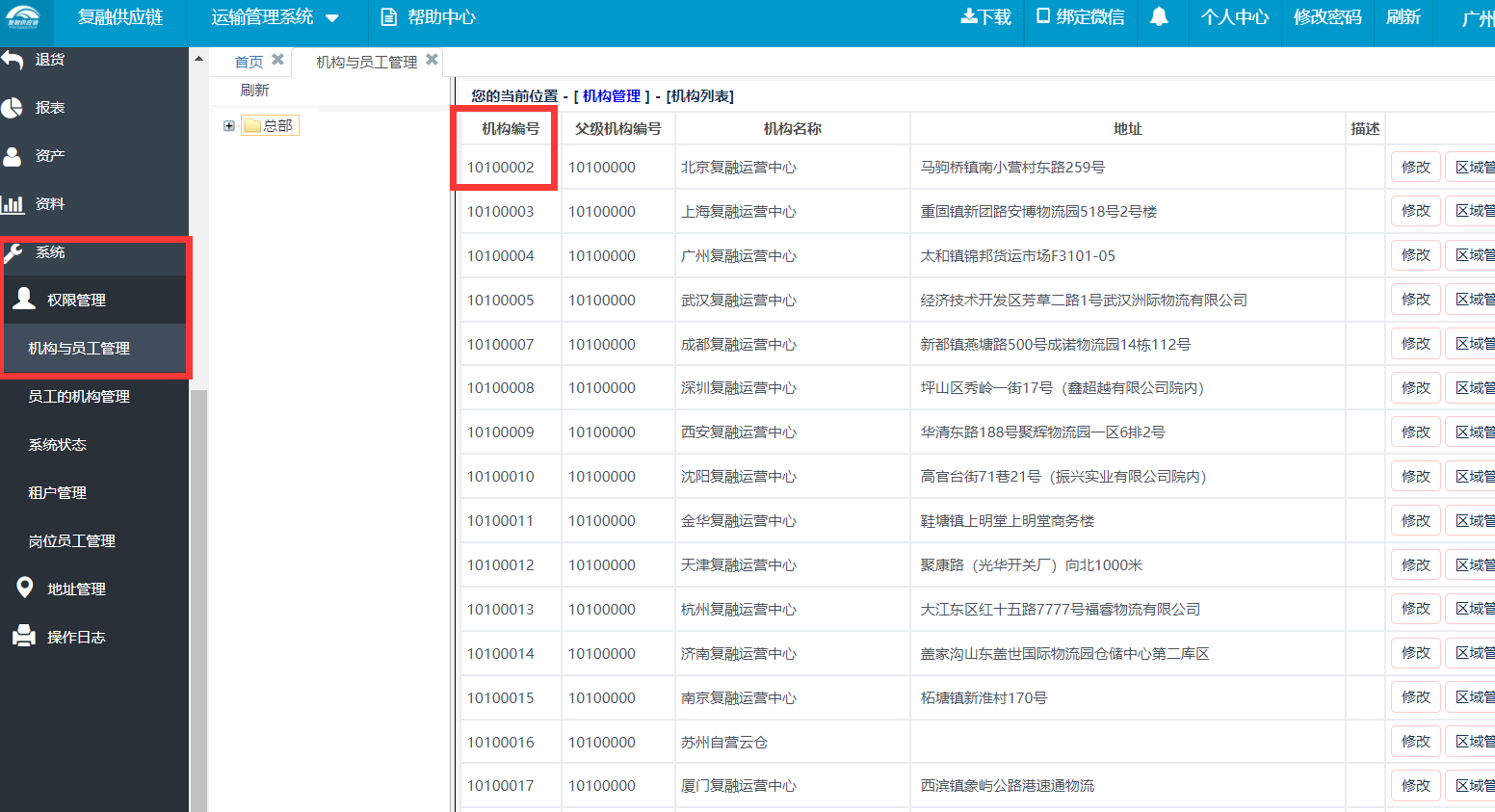
Task: Click 绑定微信 in the top bar
Action: coord(1080,17)
